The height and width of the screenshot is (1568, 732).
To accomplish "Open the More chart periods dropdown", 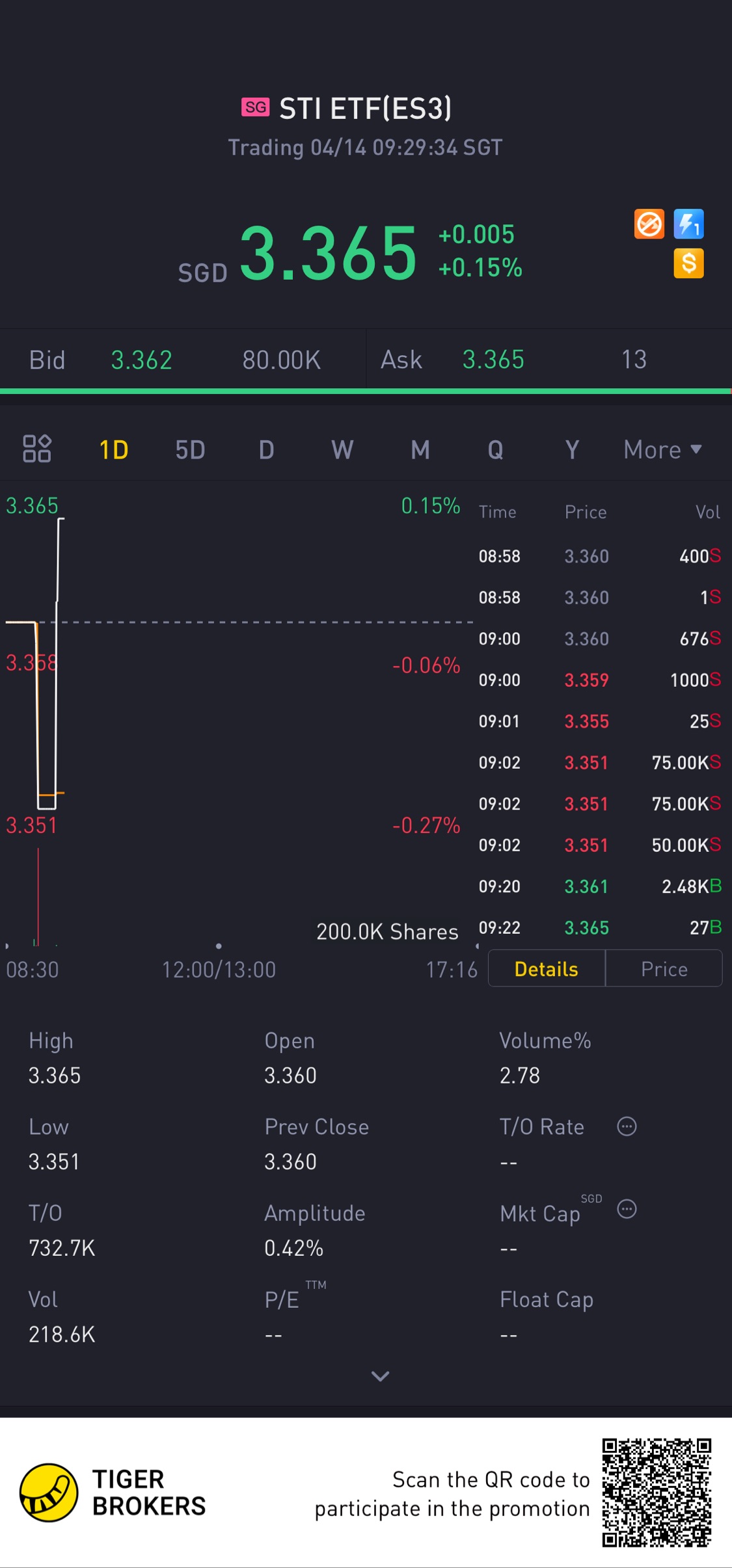I will click(662, 450).
